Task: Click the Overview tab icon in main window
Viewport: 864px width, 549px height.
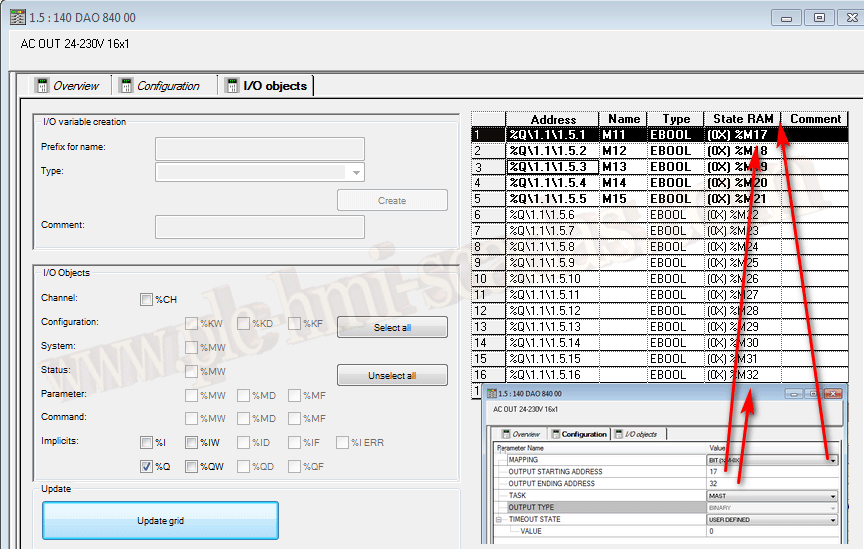Action: [42, 86]
